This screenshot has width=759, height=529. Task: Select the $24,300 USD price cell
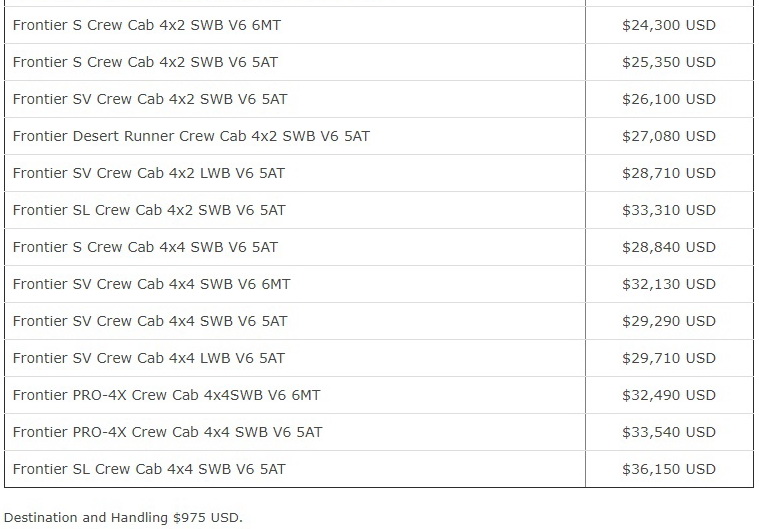[x=668, y=25]
